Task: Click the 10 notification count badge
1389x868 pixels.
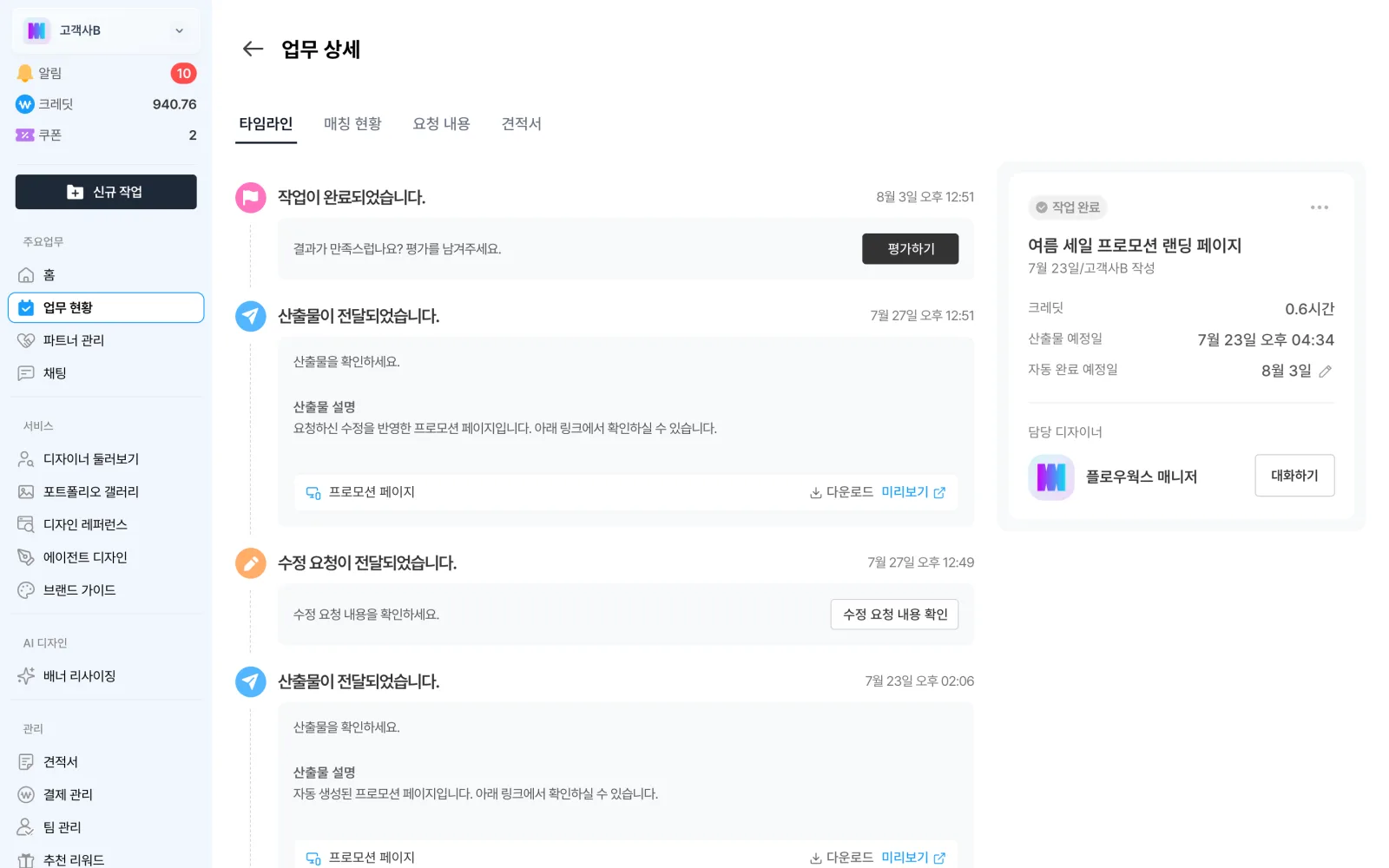Action: (x=183, y=74)
